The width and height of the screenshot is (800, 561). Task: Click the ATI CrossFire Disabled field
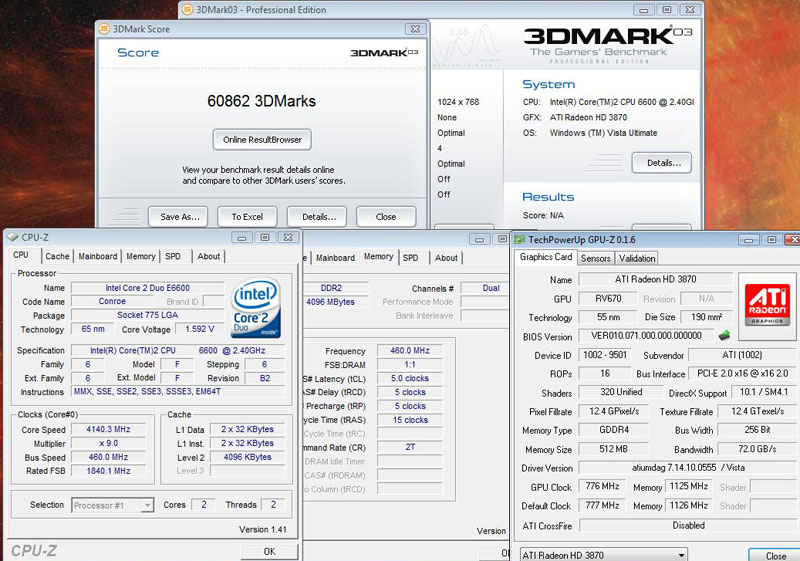(688, 525)
